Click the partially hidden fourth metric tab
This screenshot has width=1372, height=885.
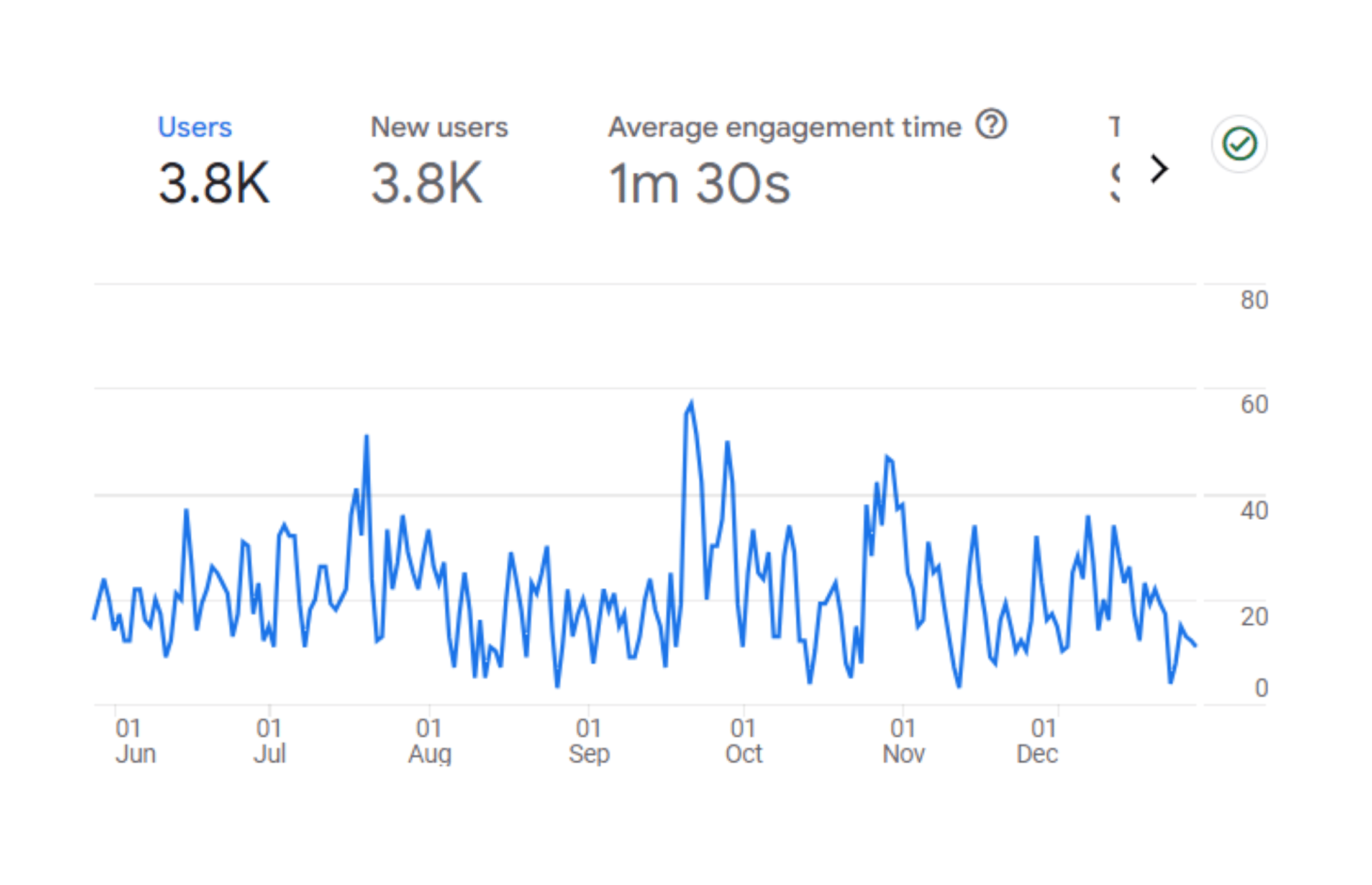[x=1115, y=159]
